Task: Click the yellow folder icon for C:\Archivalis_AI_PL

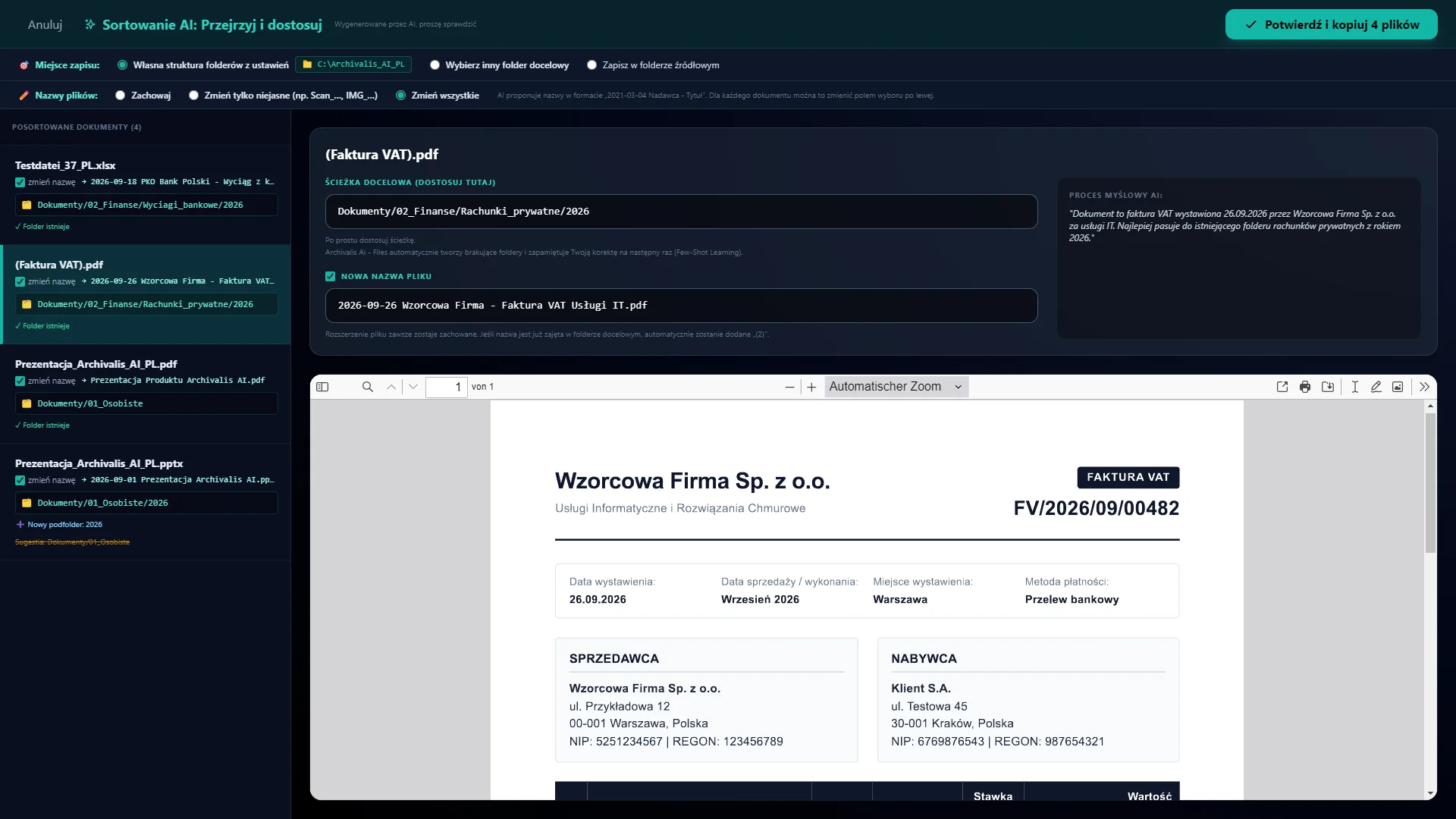Action: 307,64
